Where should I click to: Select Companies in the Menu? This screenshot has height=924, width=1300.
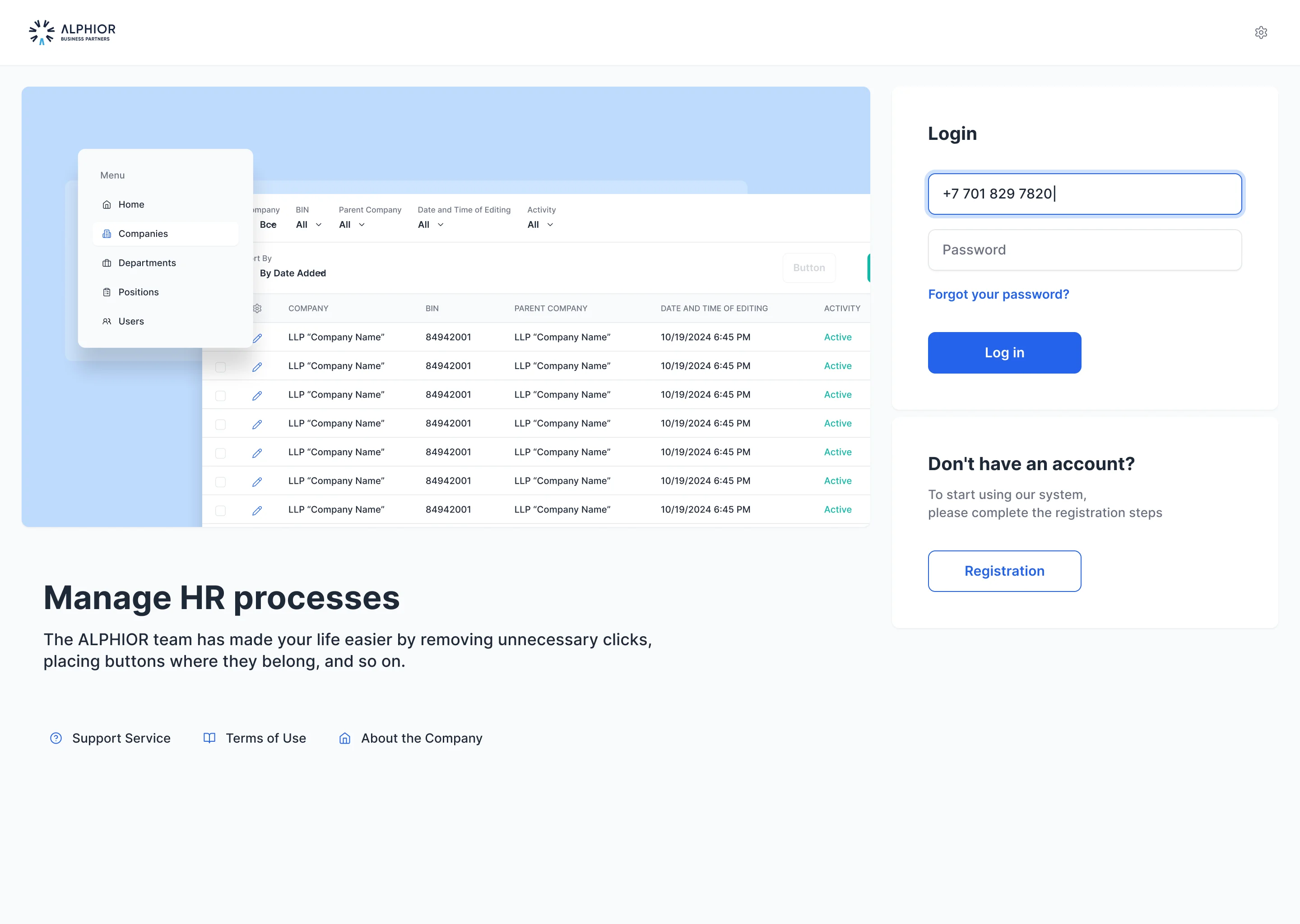point(165,234)
